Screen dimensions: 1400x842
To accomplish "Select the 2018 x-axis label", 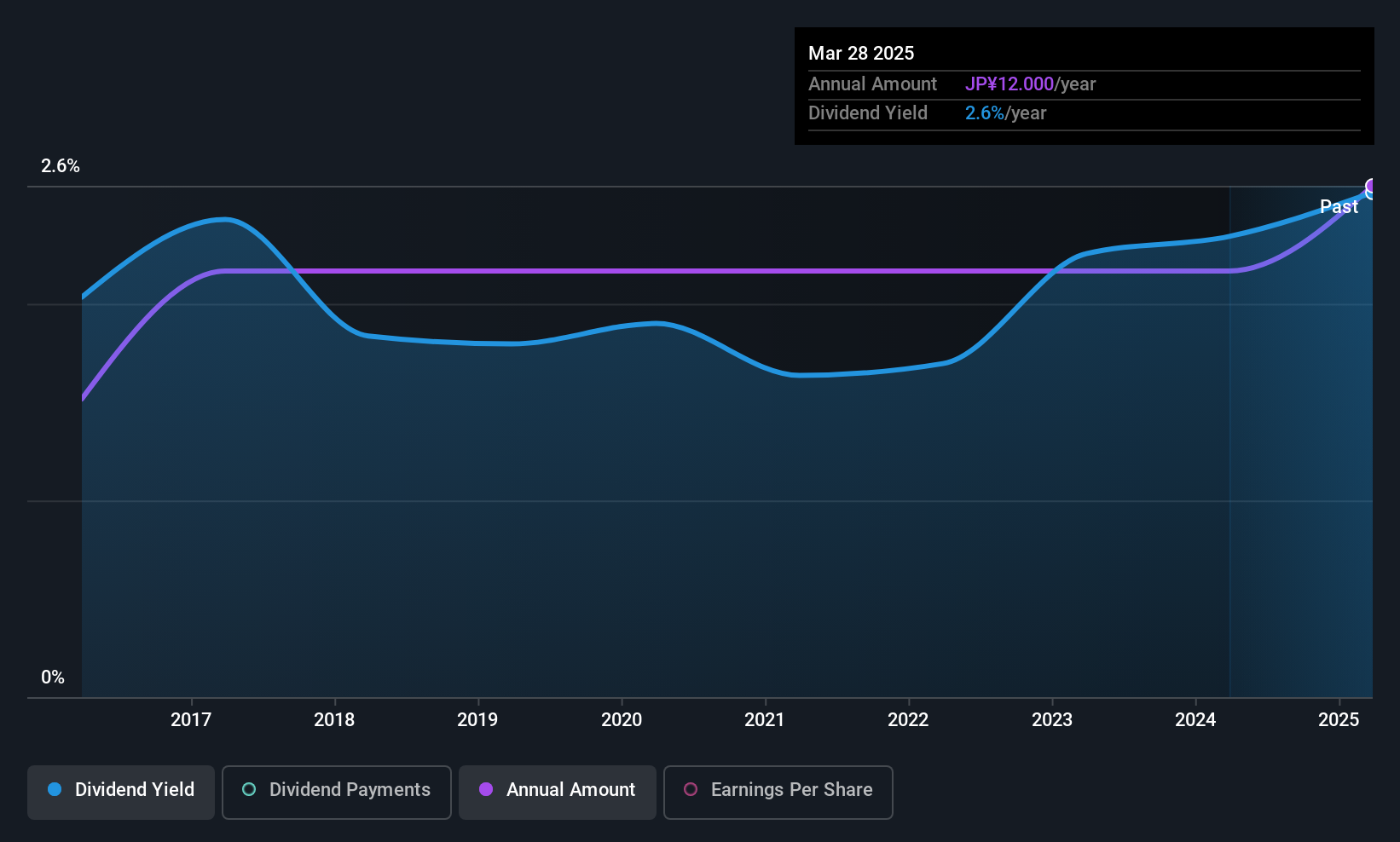I will [x=334, y=719].
